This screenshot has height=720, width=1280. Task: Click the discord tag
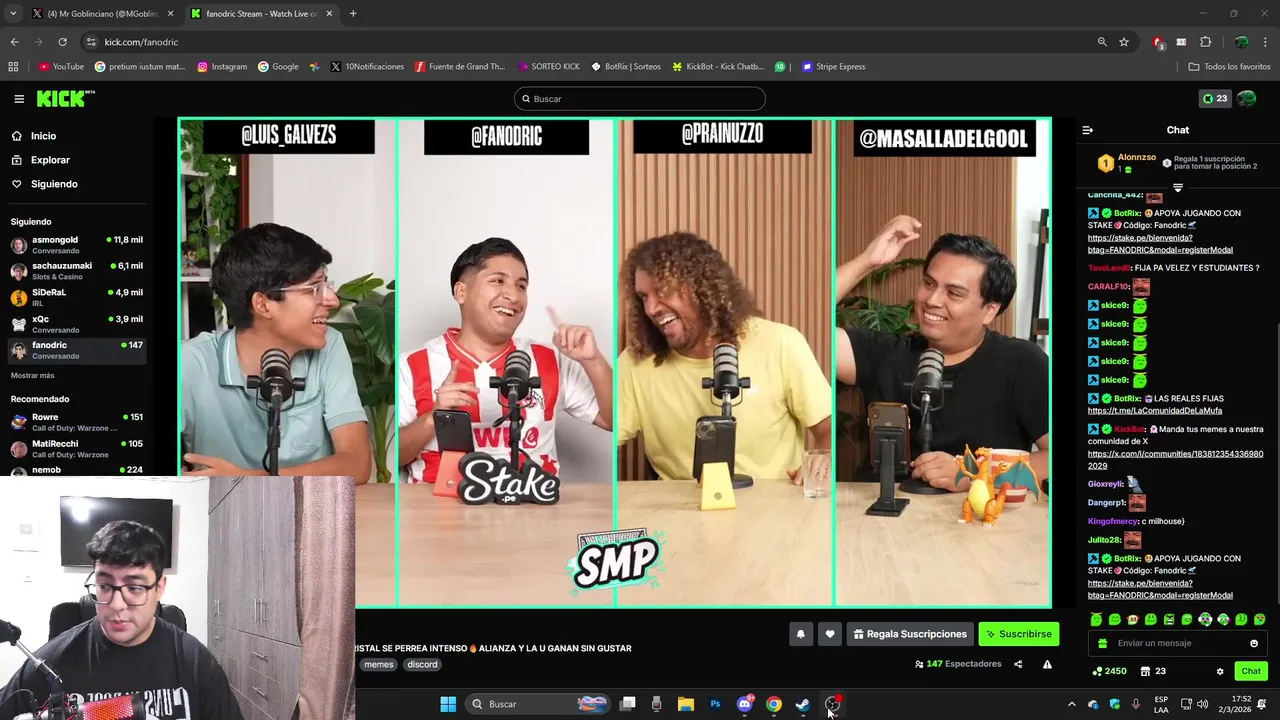pyautogui.click(x=422, y=664)
